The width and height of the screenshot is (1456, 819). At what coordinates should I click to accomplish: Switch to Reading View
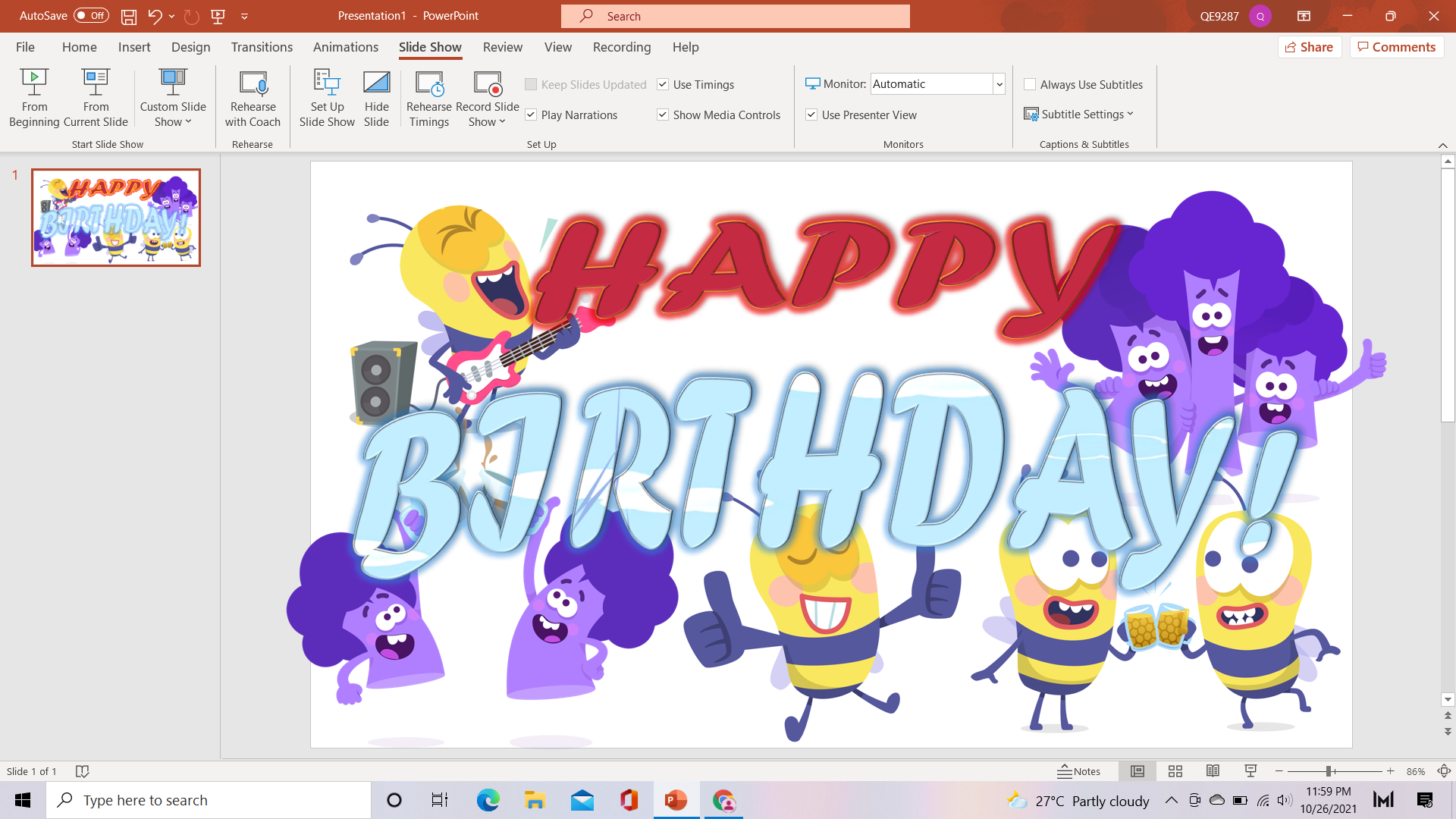coord(1213,771)
